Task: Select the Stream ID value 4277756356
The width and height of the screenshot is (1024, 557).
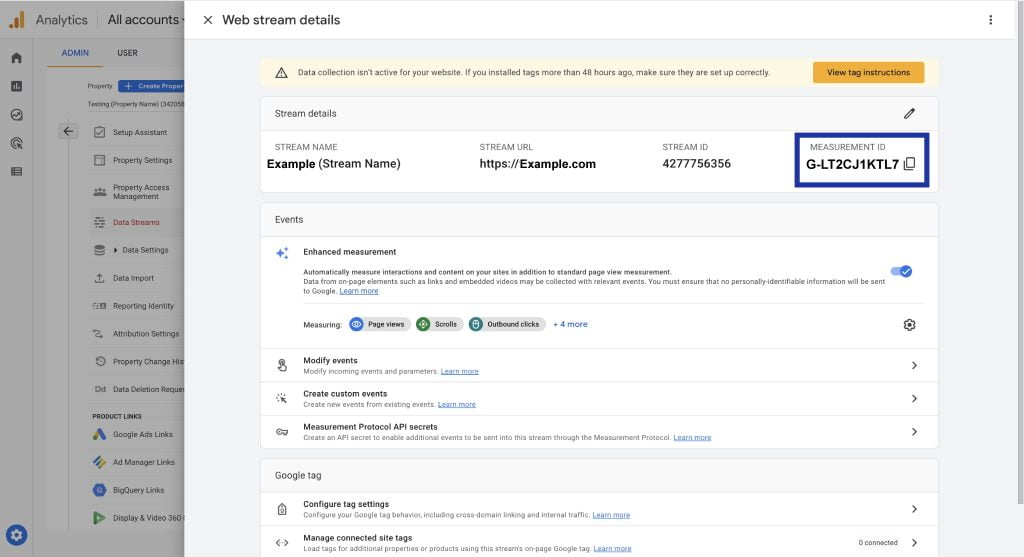Action: point(696,164)
